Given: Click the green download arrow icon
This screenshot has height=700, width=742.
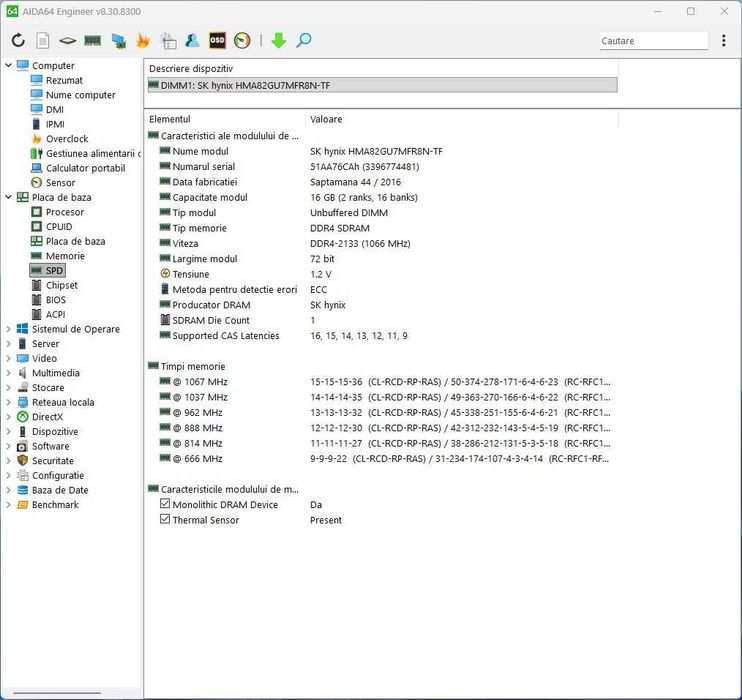Looking at the screenshot, I should coord(279,41).
